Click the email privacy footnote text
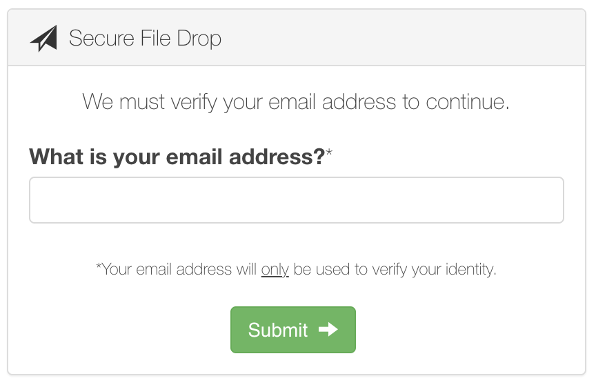This screenshot has width=596, height=386. pyautogui.click(x=296, y=269)
